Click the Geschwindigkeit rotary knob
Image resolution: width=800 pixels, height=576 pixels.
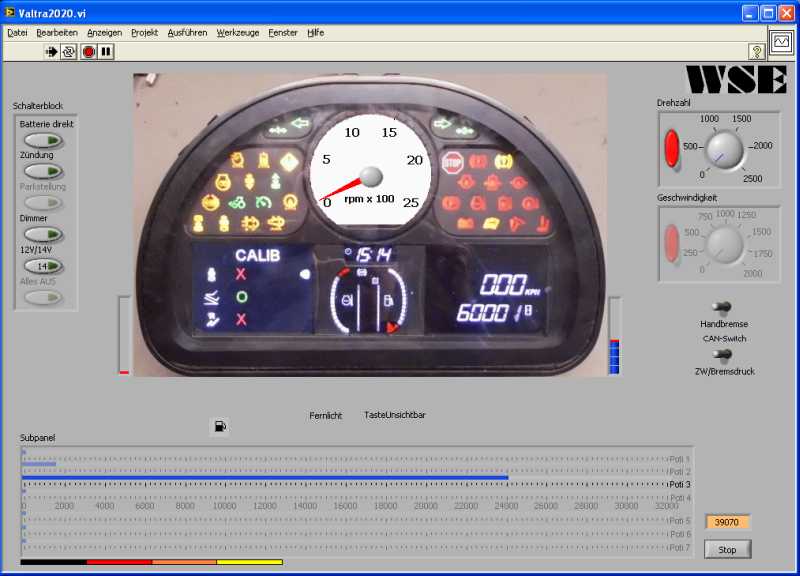coord(724,246)
